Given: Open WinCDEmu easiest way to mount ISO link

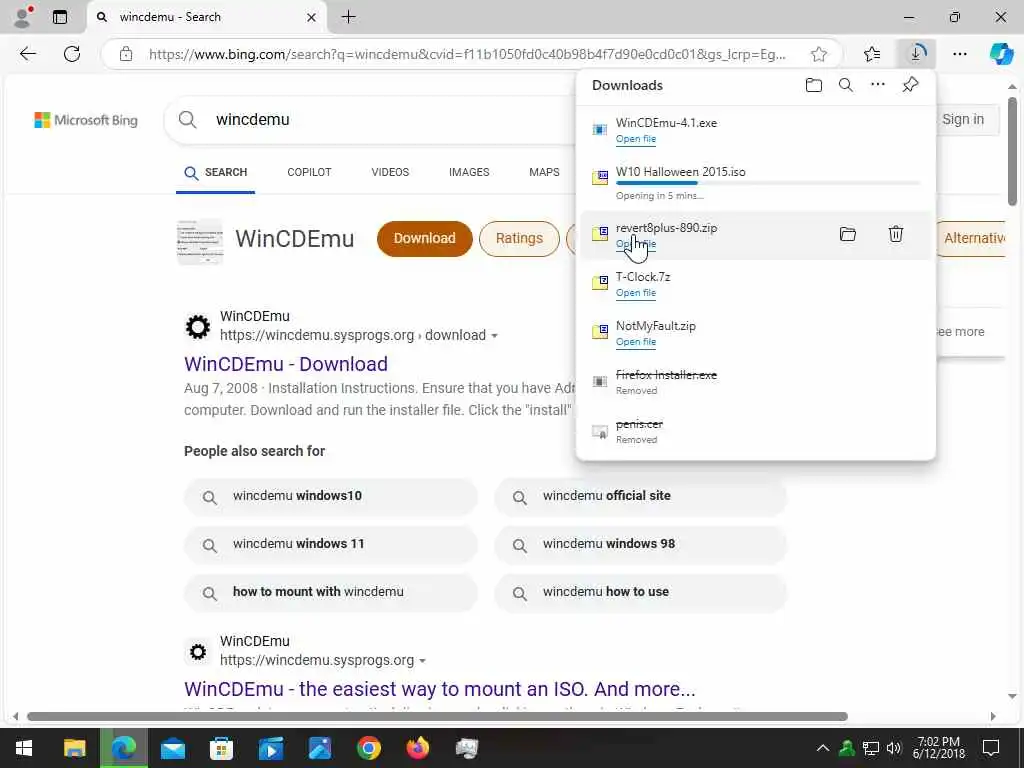Looking at the screenshot, I should [440, 689].
